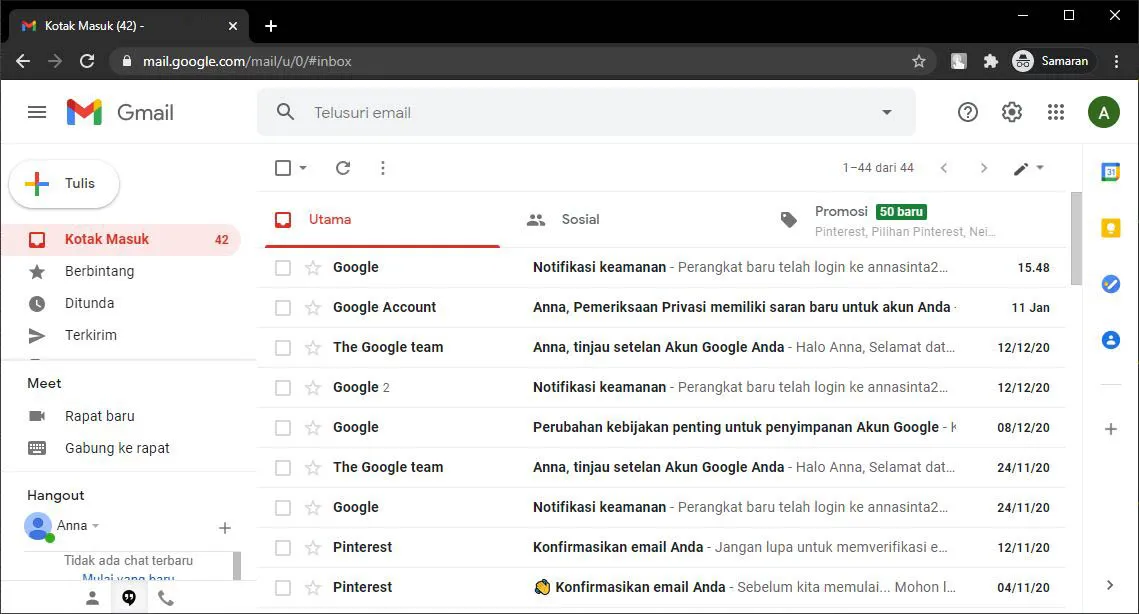
Task: Open Google Tasks from the side panel
Action: (1110, 283)
